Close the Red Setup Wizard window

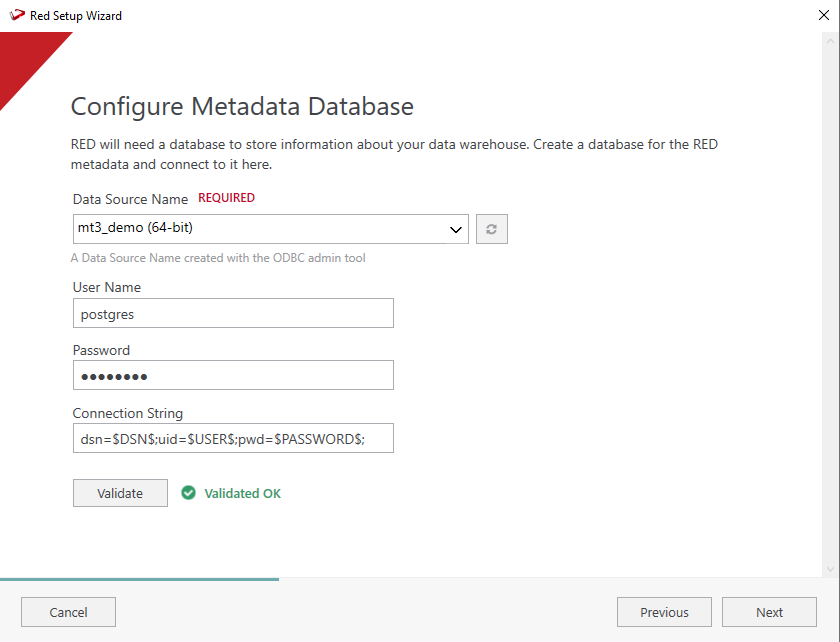pyautogui.click(x=823, y=16)
